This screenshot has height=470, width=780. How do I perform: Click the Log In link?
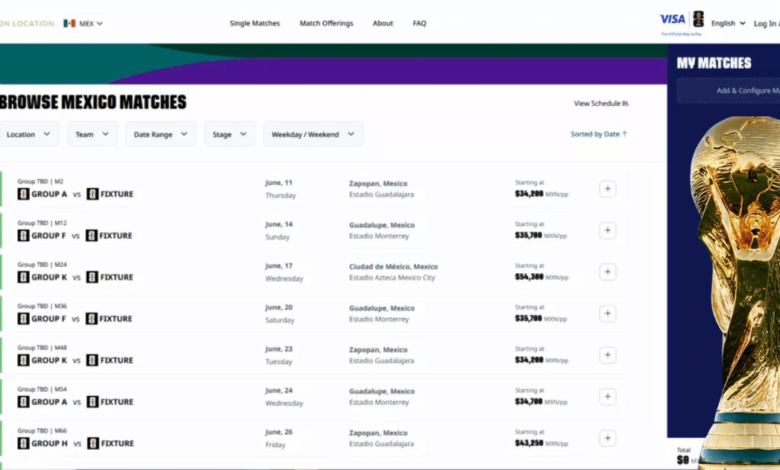[766, 23]
